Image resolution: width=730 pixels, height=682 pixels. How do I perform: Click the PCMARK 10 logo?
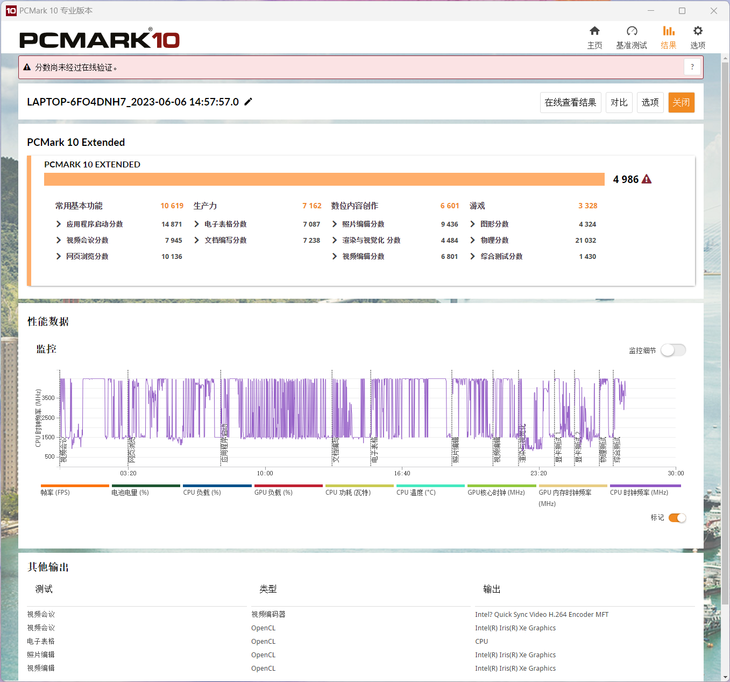point(99,40)
